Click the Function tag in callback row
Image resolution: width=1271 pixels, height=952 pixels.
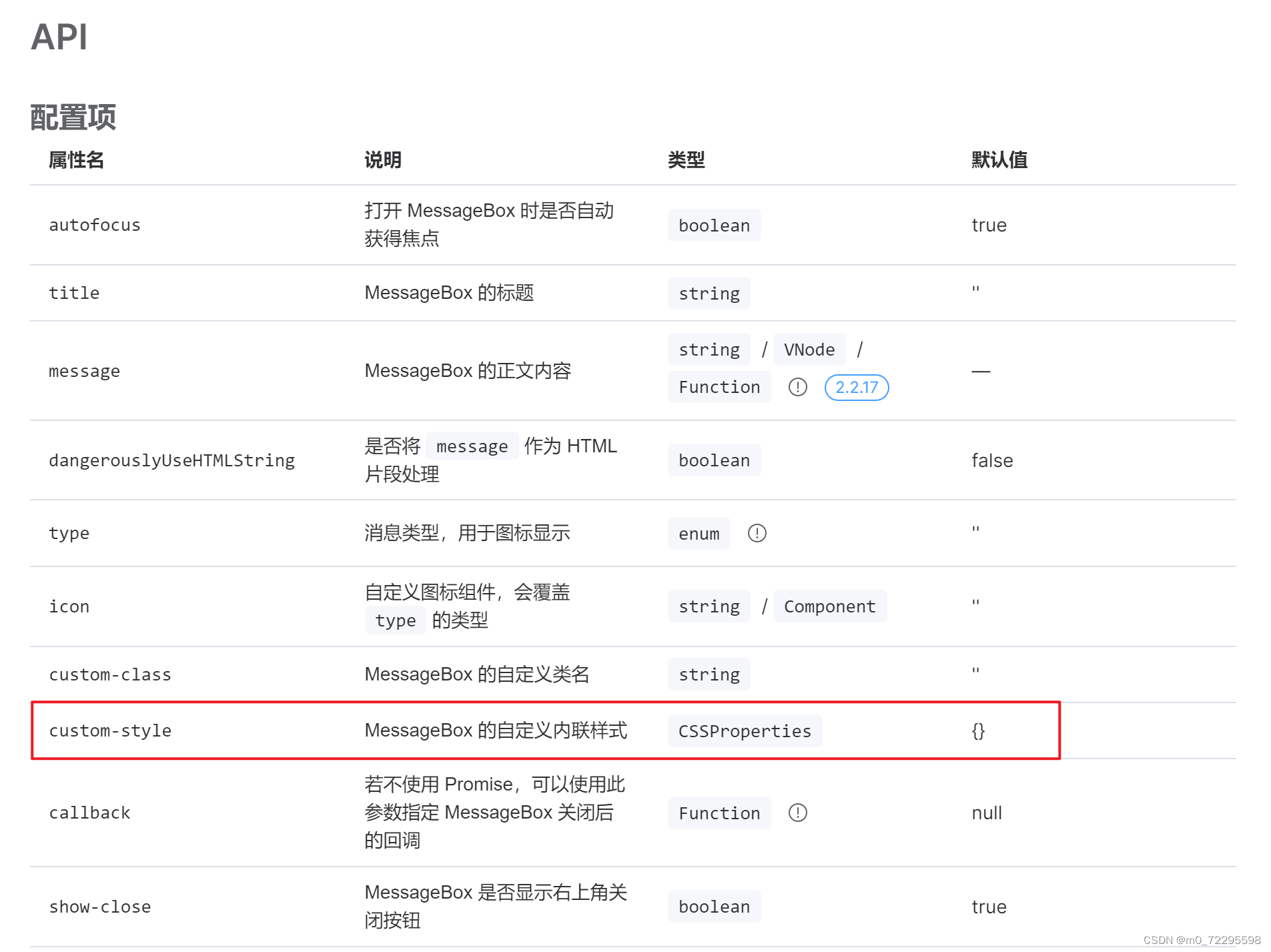coord(719,813)
